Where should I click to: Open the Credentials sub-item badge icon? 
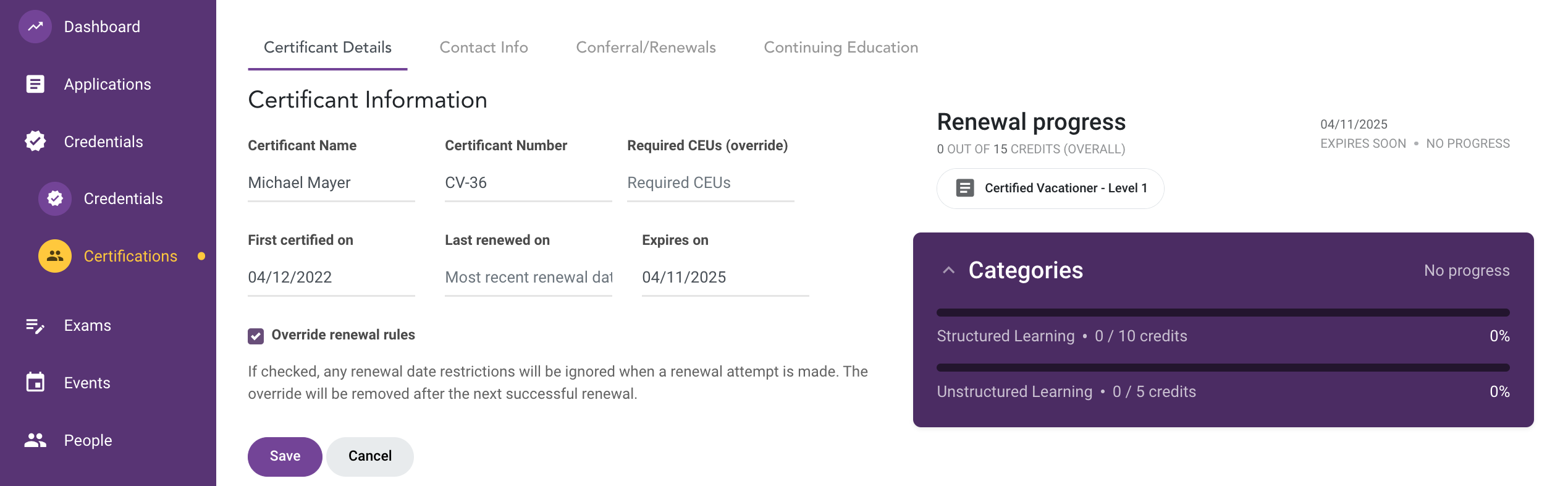55,198
